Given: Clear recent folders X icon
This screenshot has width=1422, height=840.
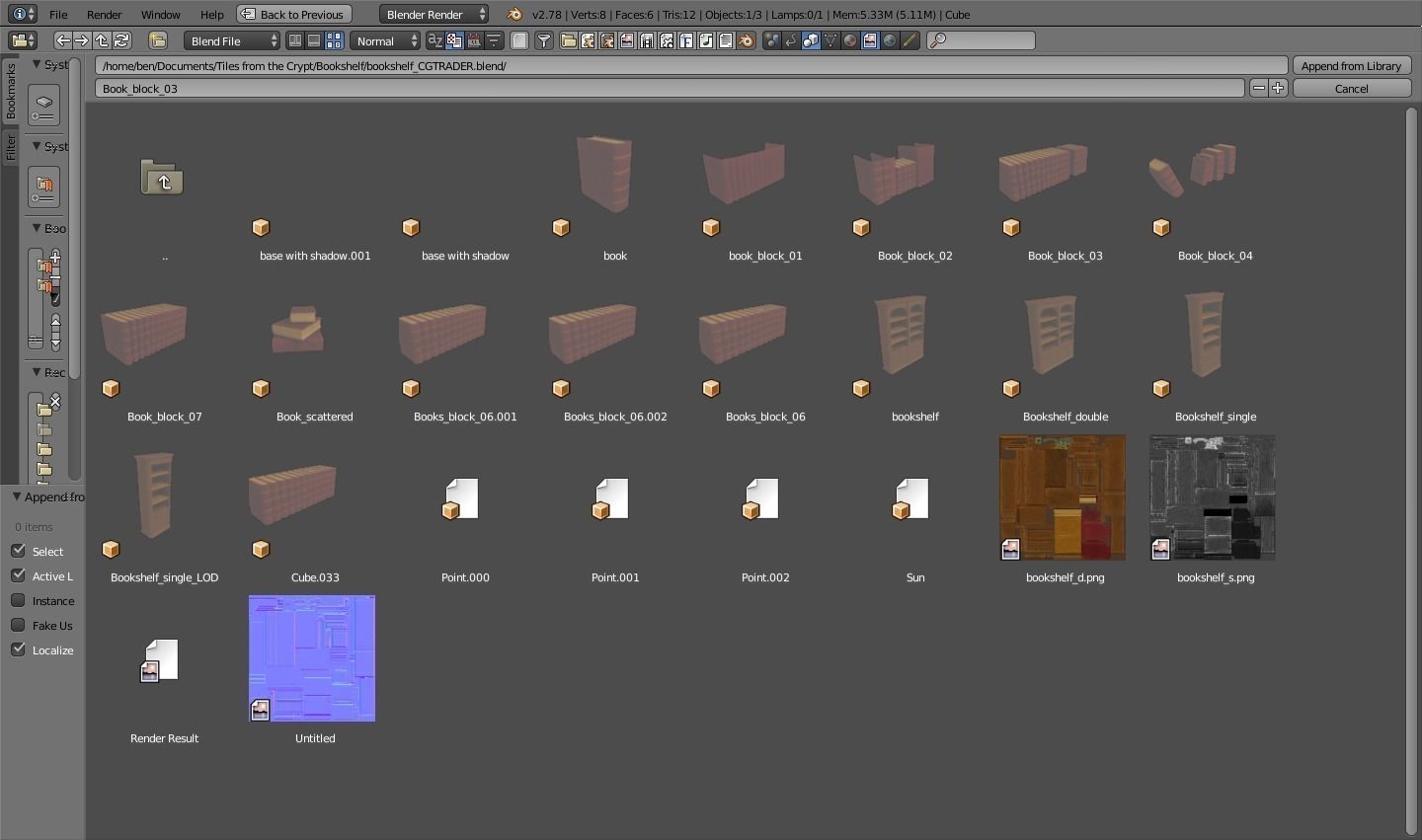Looking at the screenshot, I should point(55,401).
